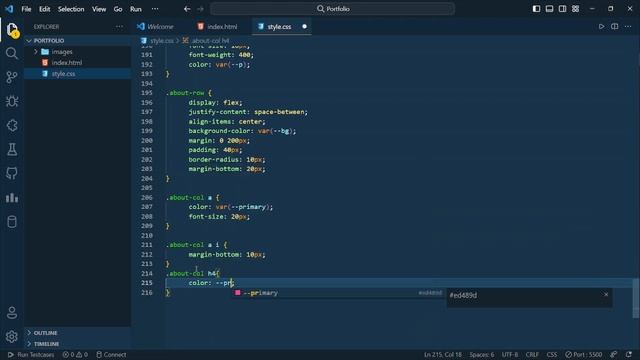Open the GitHub icon in activity bar
This screenshot has height=360, width=640.
[x=12, y=173]
